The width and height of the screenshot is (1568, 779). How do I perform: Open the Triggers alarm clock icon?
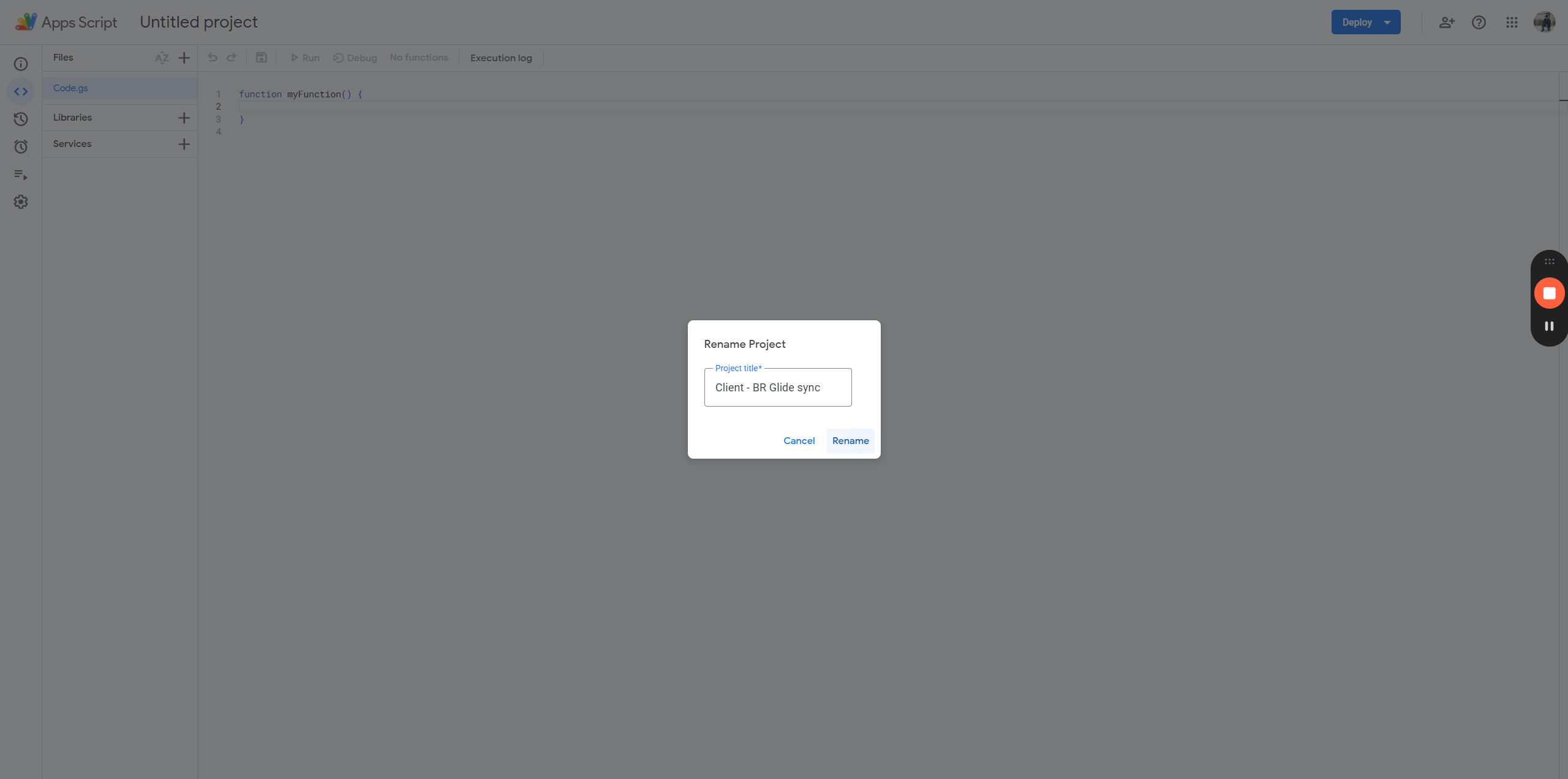pos(21,146)
